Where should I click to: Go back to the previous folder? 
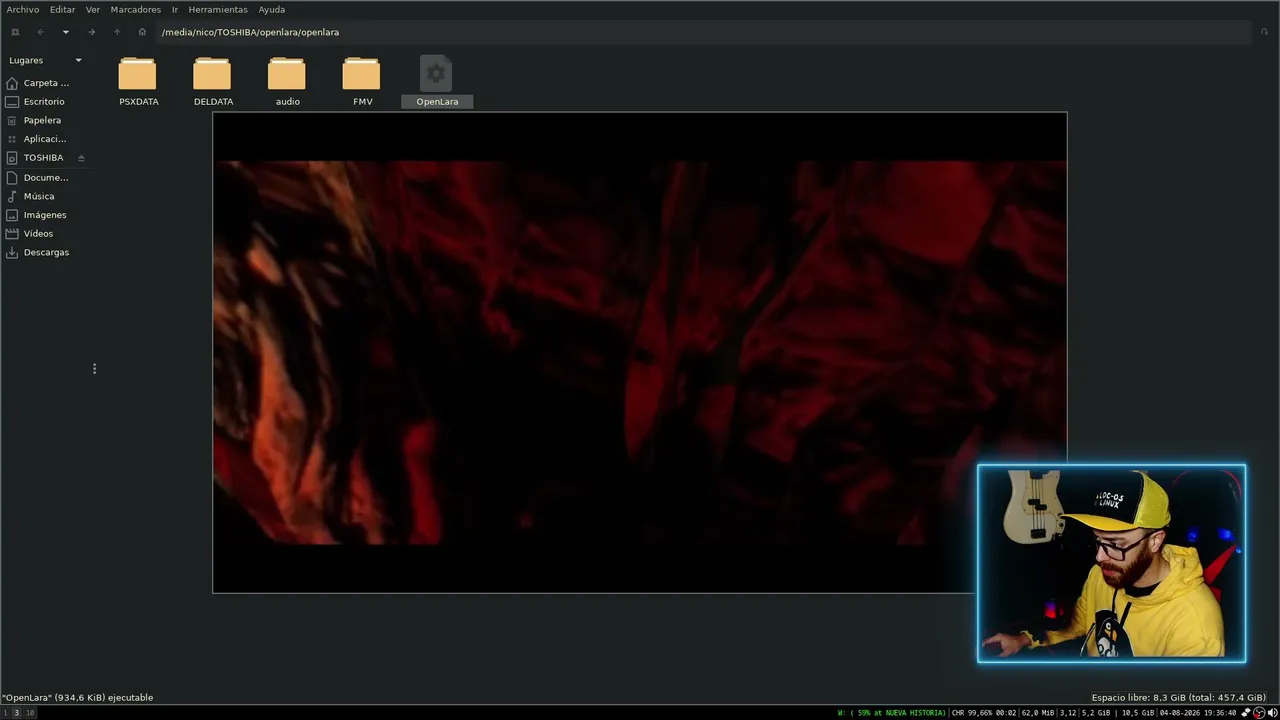pyautogui.click(x=41, y=32)
